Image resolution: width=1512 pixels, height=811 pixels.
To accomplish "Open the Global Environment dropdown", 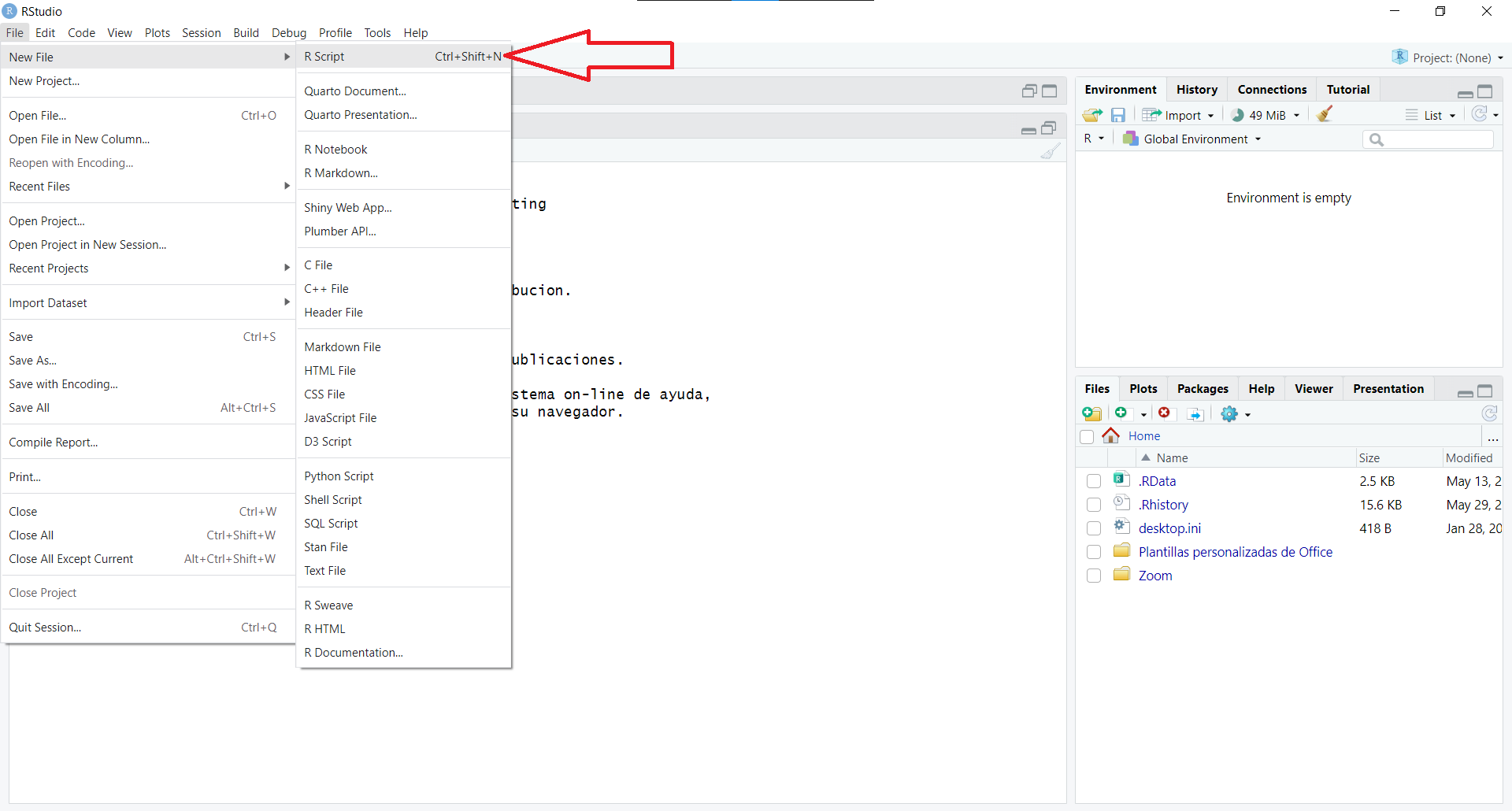I will pos(1195,139).
